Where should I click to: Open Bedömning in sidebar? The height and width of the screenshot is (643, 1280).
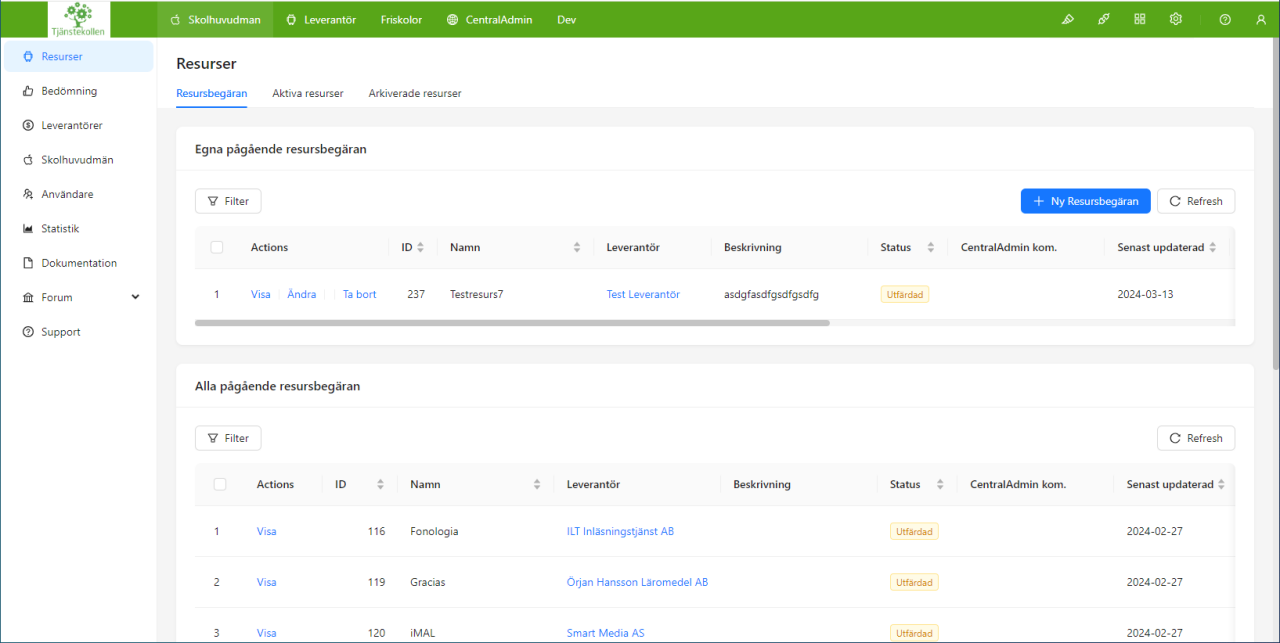click(78, 91)
